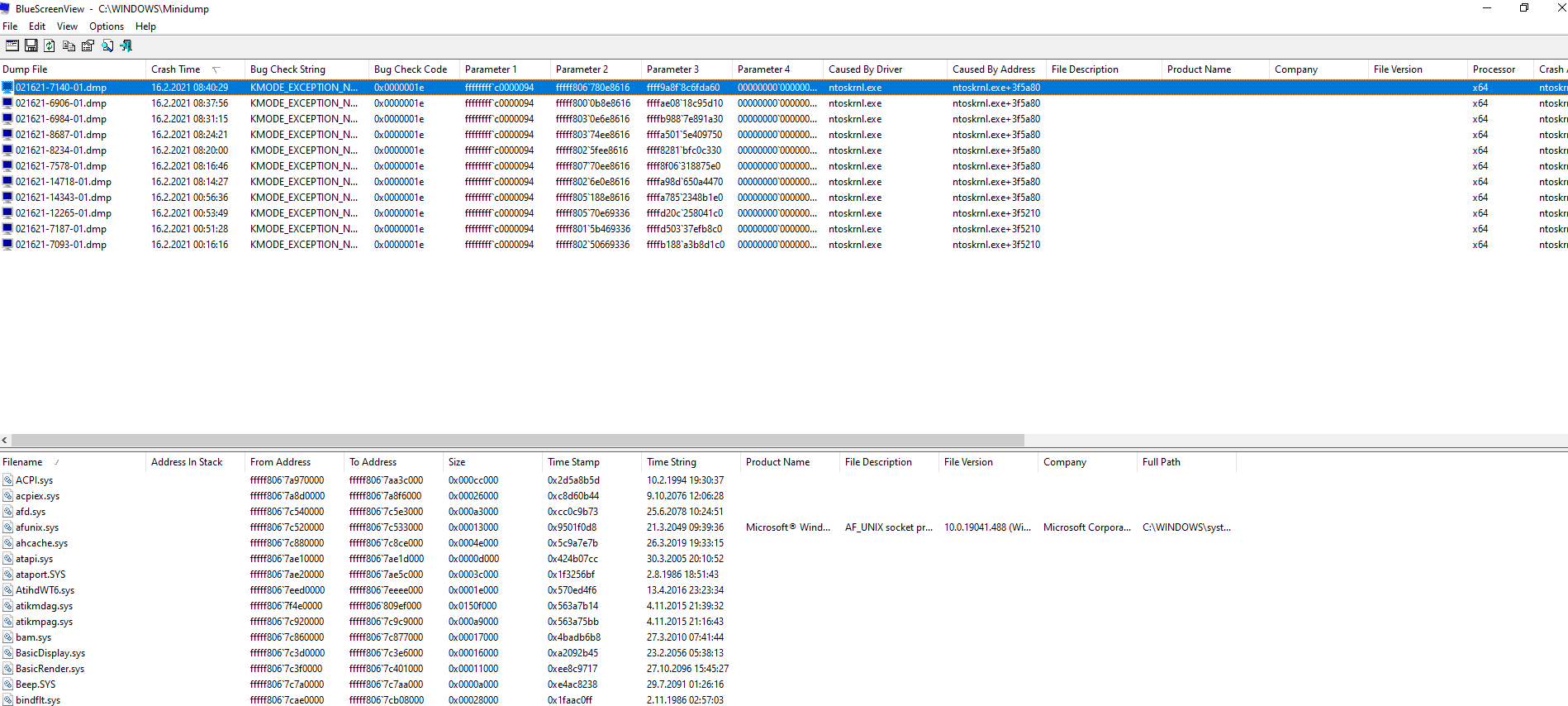
Task: Click the BlueScreenView title bar app icon
Action: click(6, 8)
